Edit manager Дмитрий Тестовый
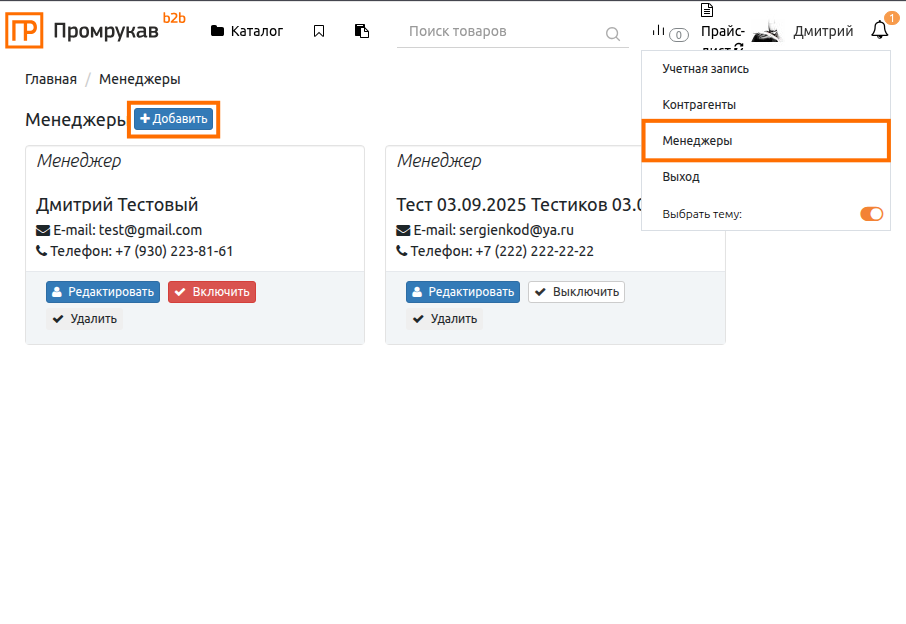The width and height of the screenshot is (906, 624). point(102,292)
